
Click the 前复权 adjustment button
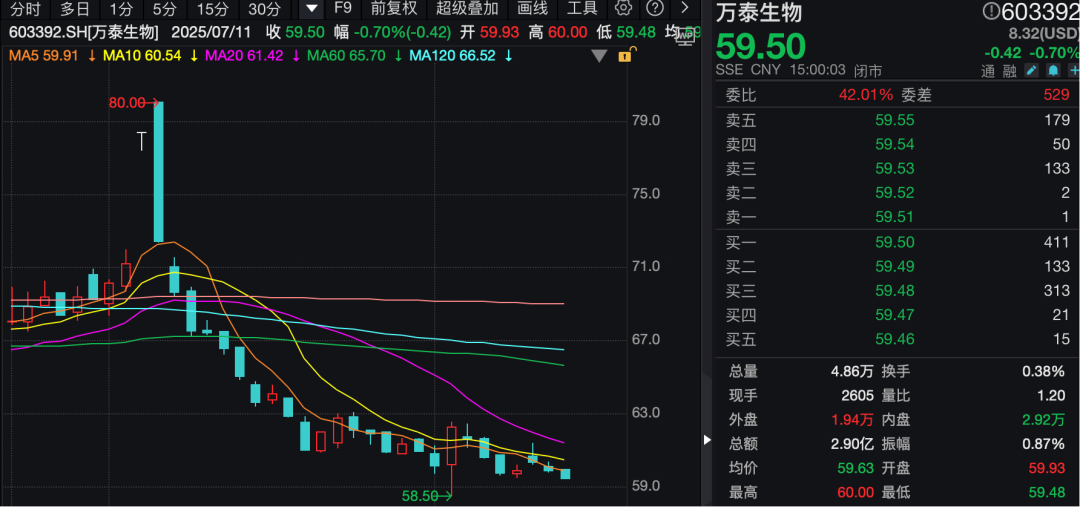pyautogui.click(x=394, y=9)
